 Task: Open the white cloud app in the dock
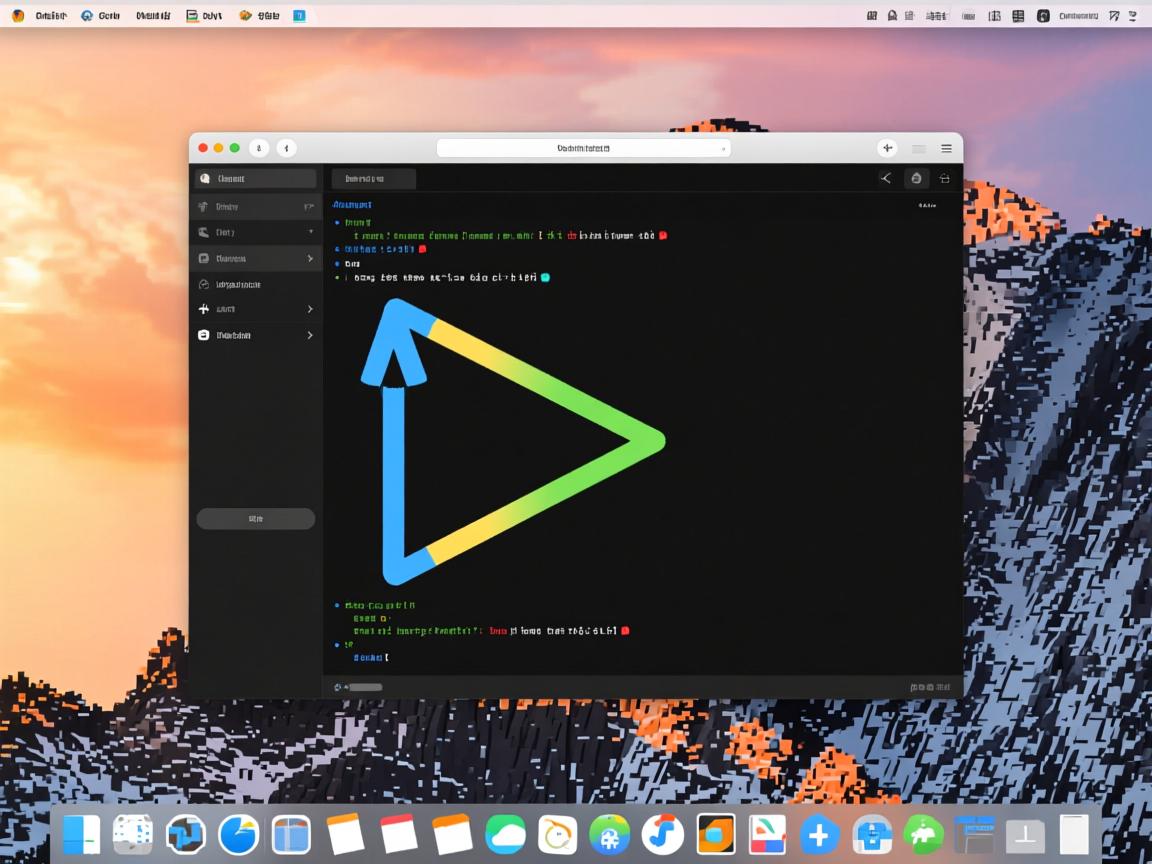point(506,834)
